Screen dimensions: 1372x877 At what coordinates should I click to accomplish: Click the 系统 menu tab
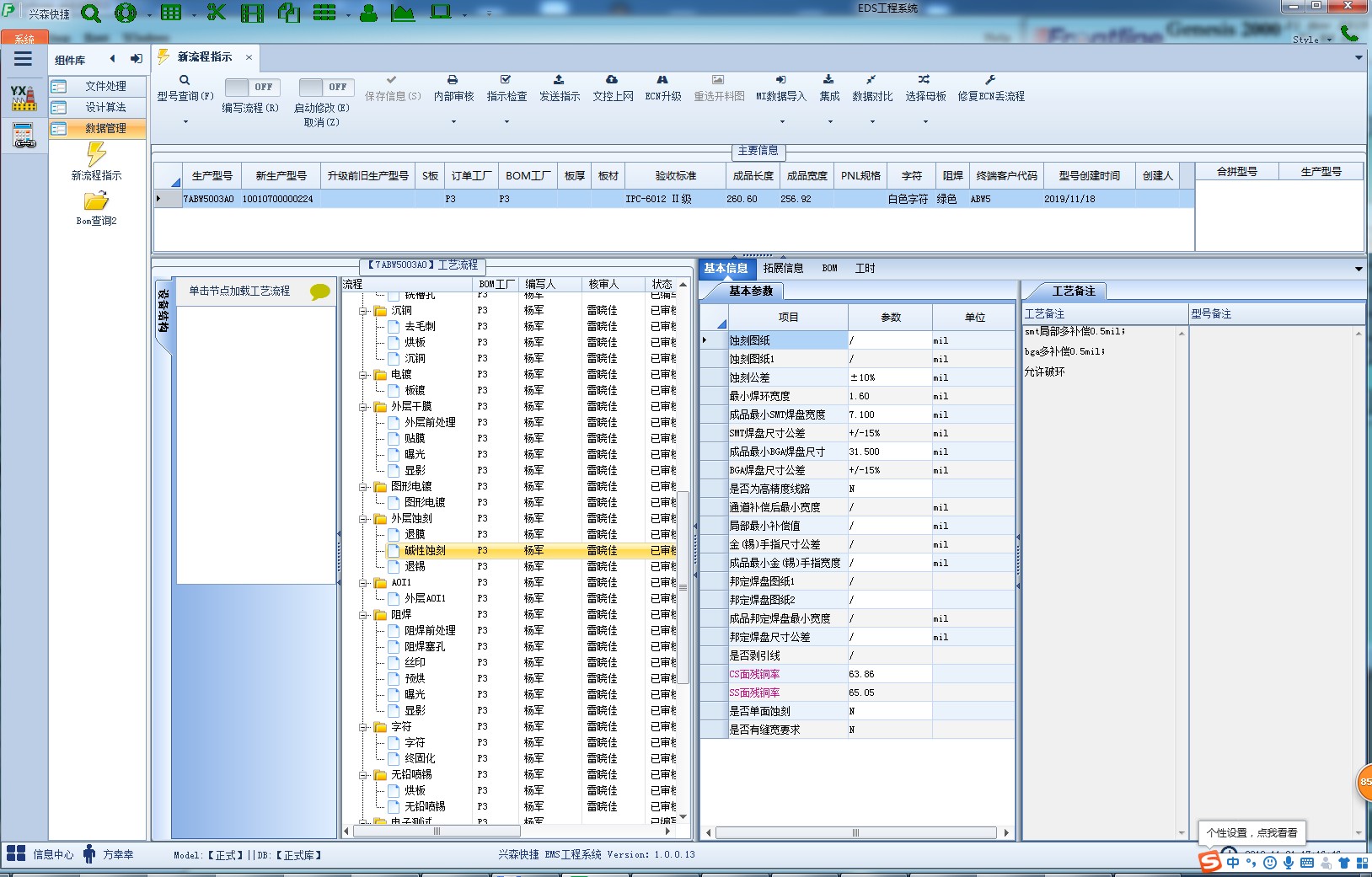[24, 39]
